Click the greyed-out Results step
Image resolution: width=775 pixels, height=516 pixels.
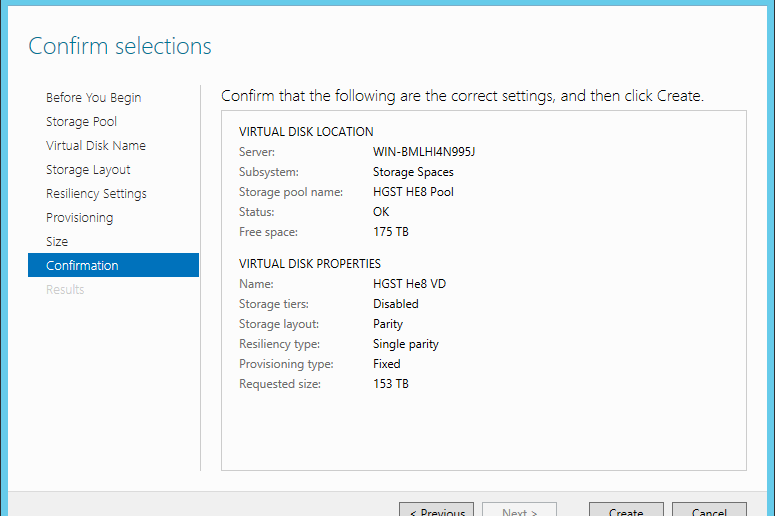65,290
